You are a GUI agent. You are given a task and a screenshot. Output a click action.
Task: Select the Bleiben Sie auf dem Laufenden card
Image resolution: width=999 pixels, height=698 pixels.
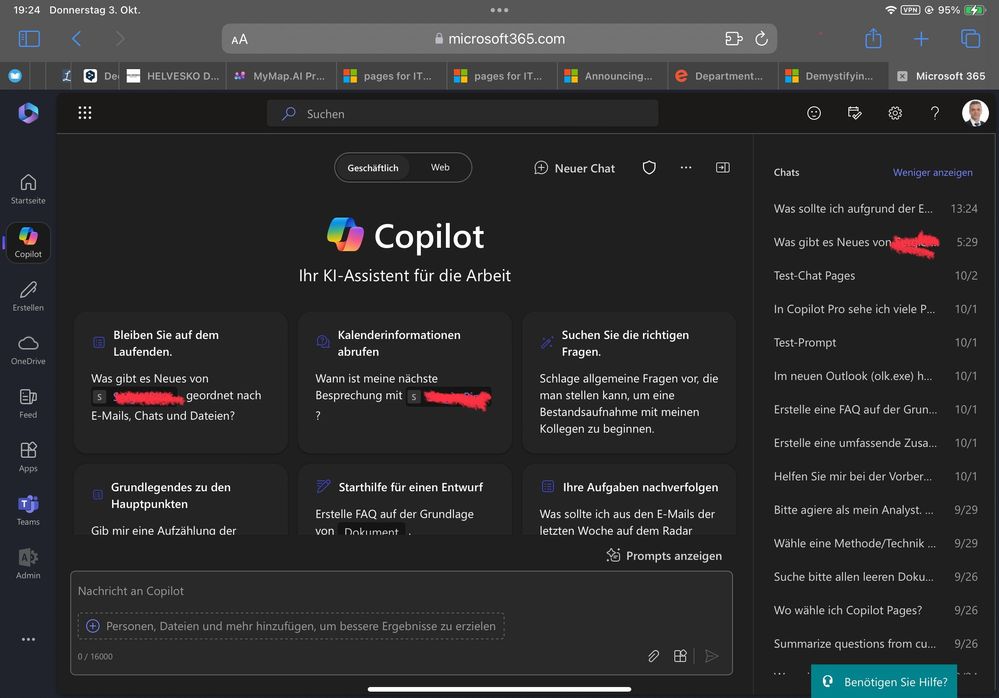click(180, 382)
